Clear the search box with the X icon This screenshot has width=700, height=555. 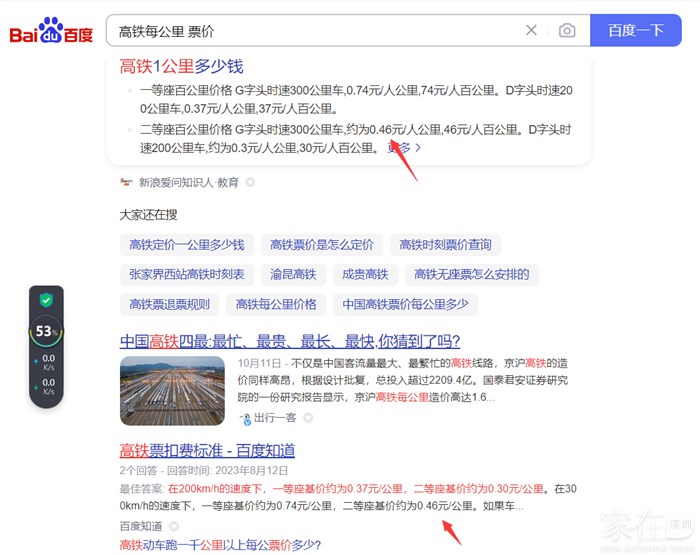[x=531, y=31]
